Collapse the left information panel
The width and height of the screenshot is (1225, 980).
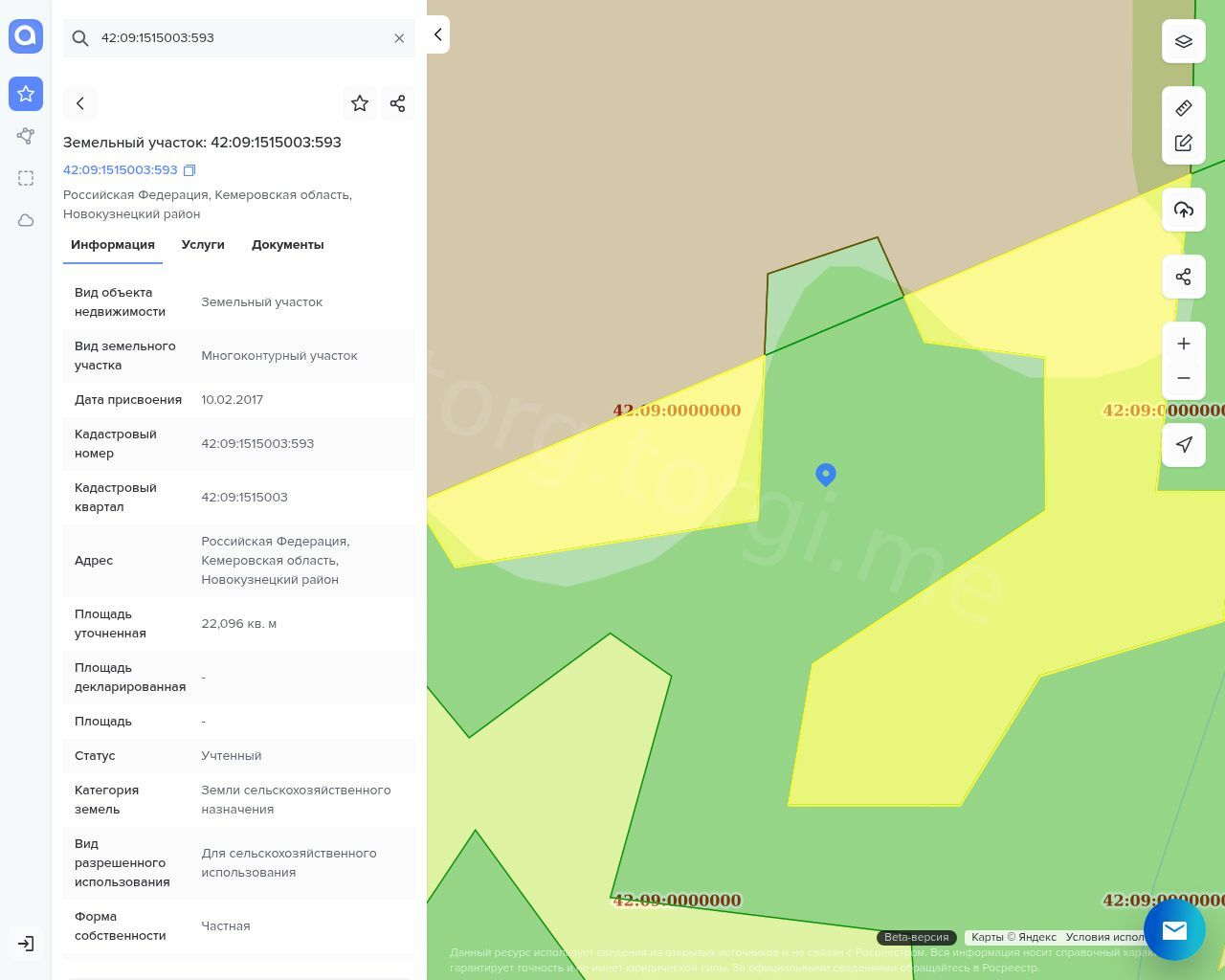click(x=437, y=34)
